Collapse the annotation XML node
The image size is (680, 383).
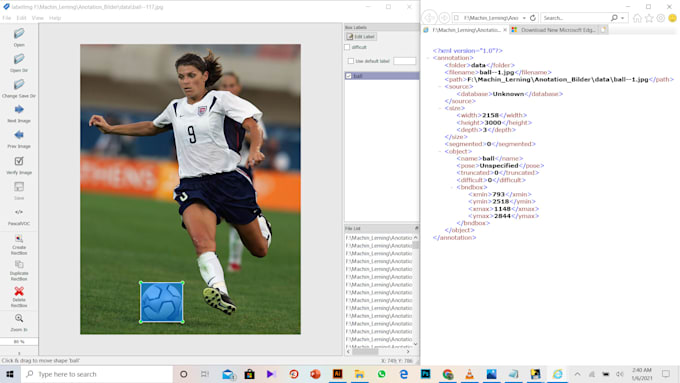click(x=428, y=58)
